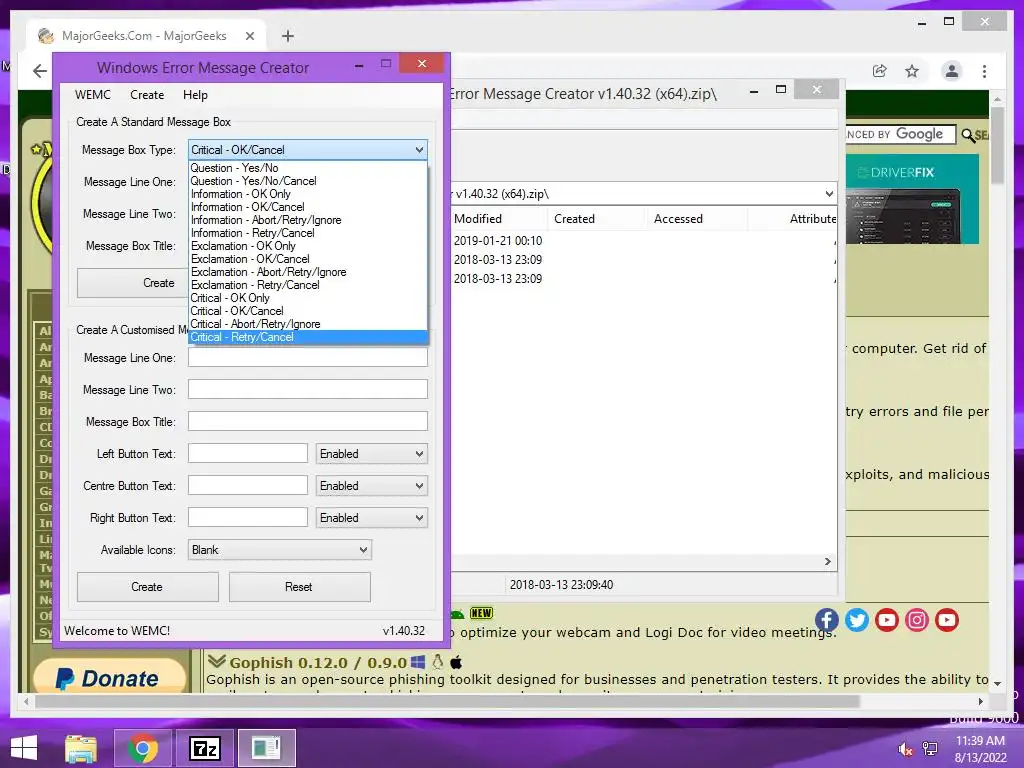Choose Critical - OK Only option
This screenshot has height=768, width=1024.
[x=308, y=298]
